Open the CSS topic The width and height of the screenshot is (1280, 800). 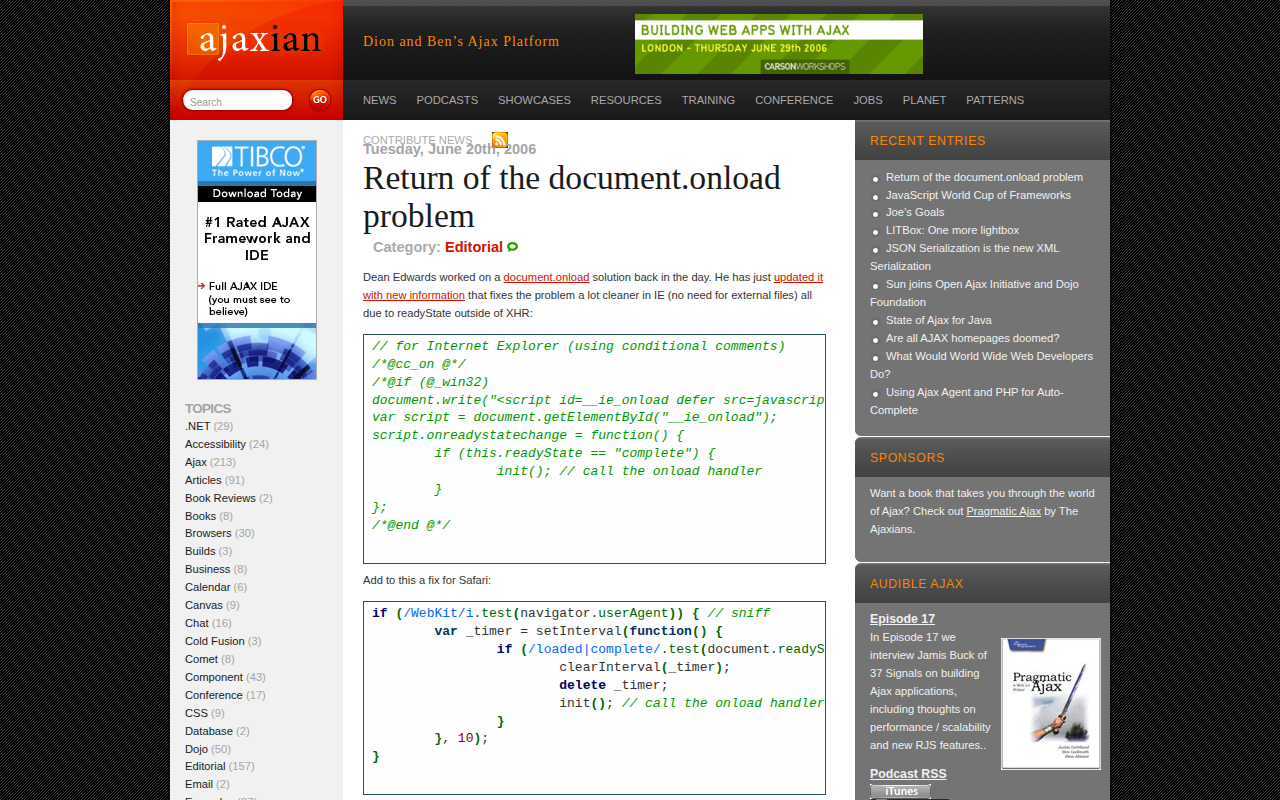(x=196, y=713)
